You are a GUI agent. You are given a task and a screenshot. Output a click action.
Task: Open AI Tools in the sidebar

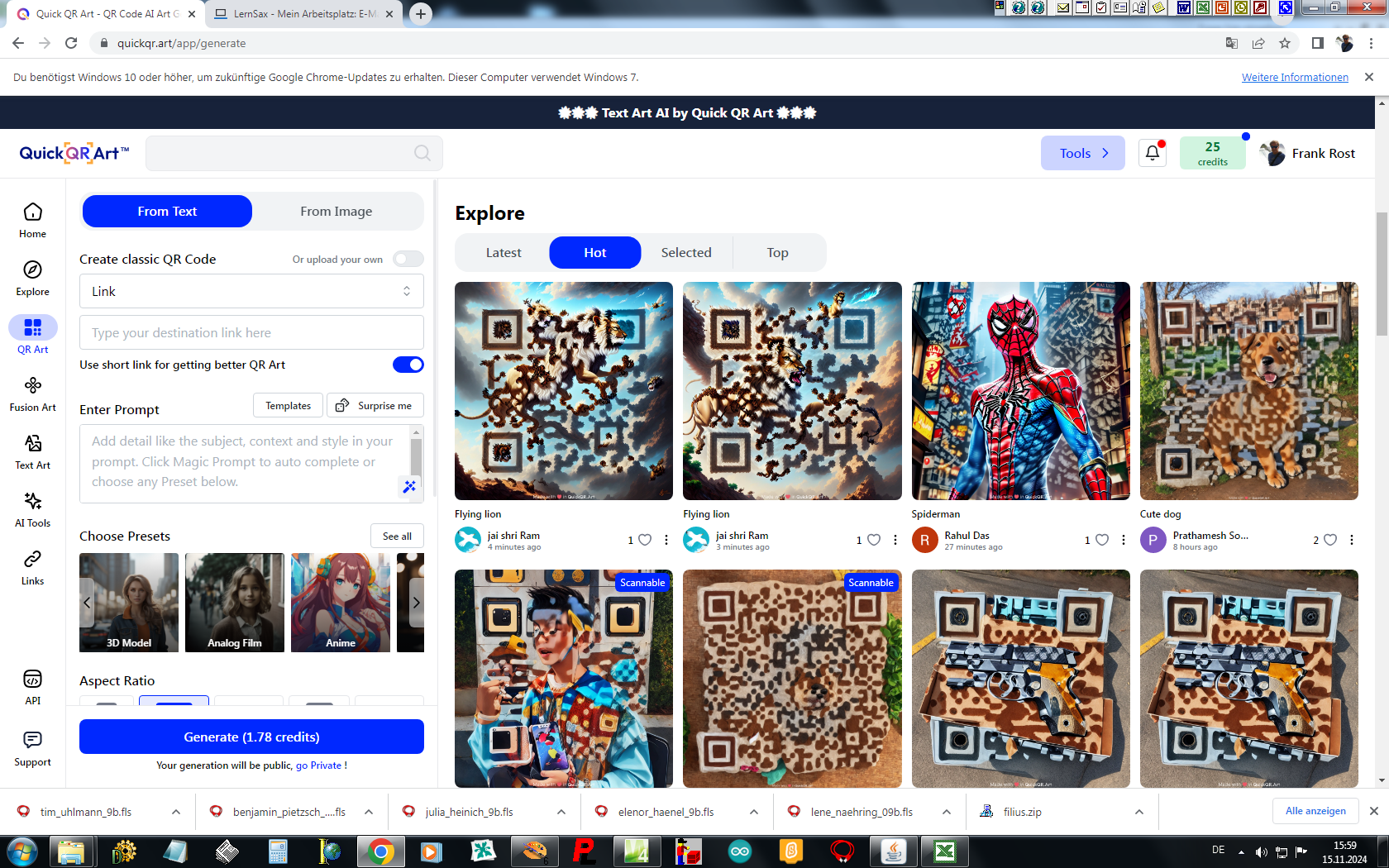(33, 509)
